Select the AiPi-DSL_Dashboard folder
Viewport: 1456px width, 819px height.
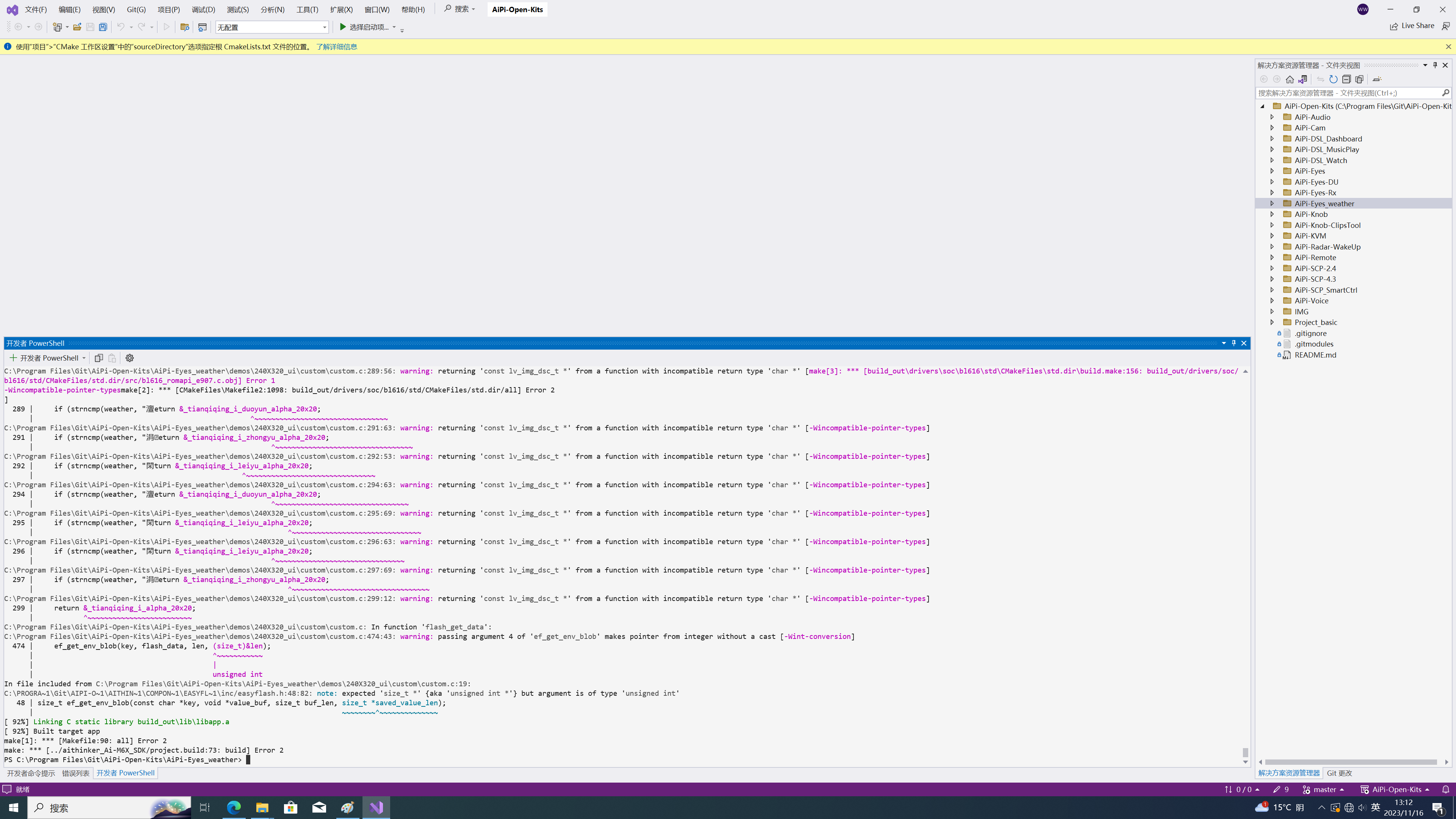(x=1328, y=139)
